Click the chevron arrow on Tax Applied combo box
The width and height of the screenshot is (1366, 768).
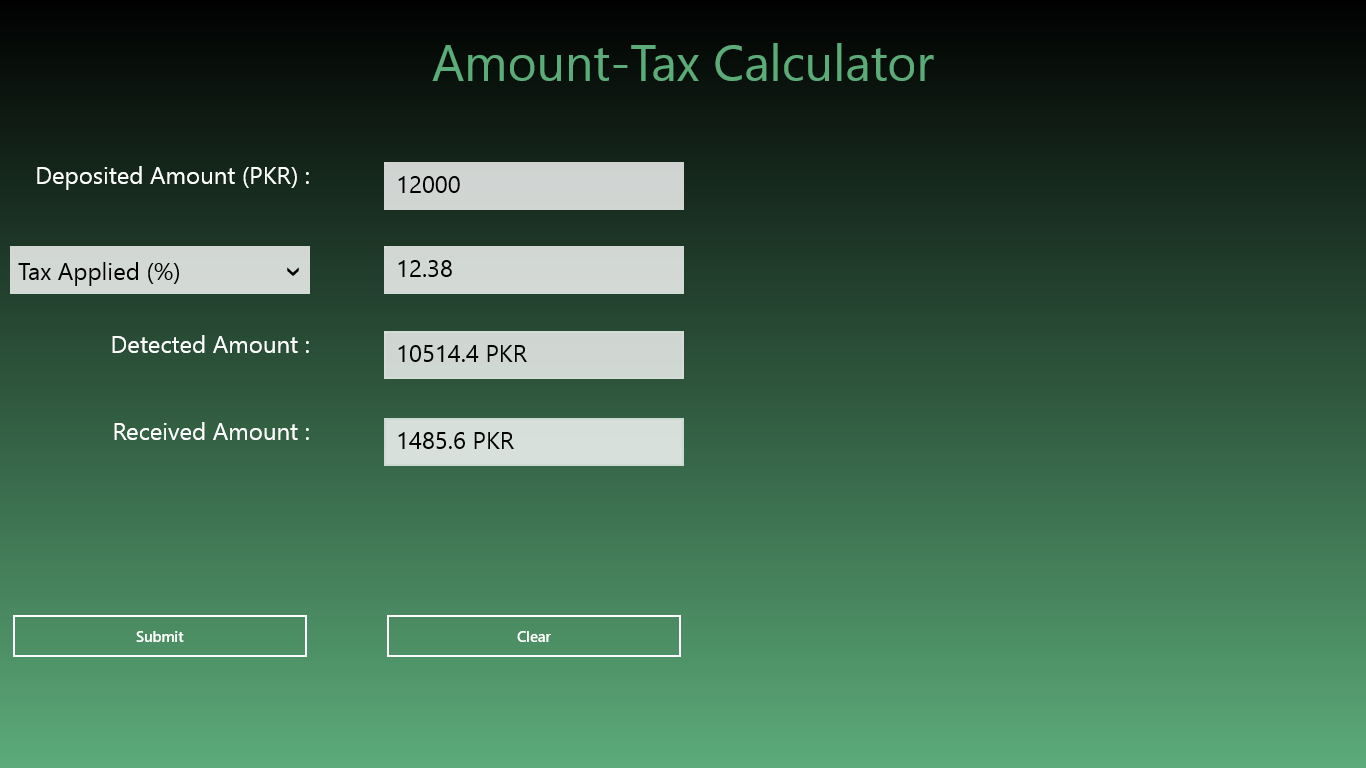coord(292,272)
